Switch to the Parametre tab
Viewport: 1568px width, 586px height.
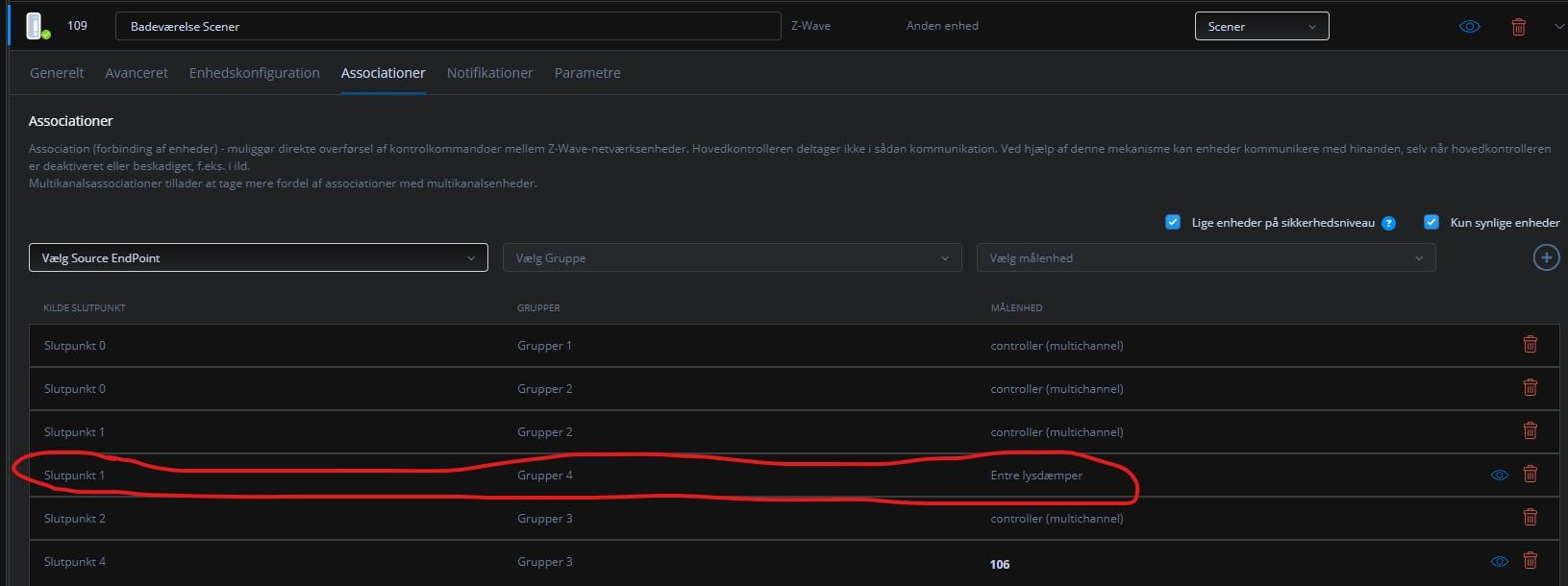click(587, 73)
